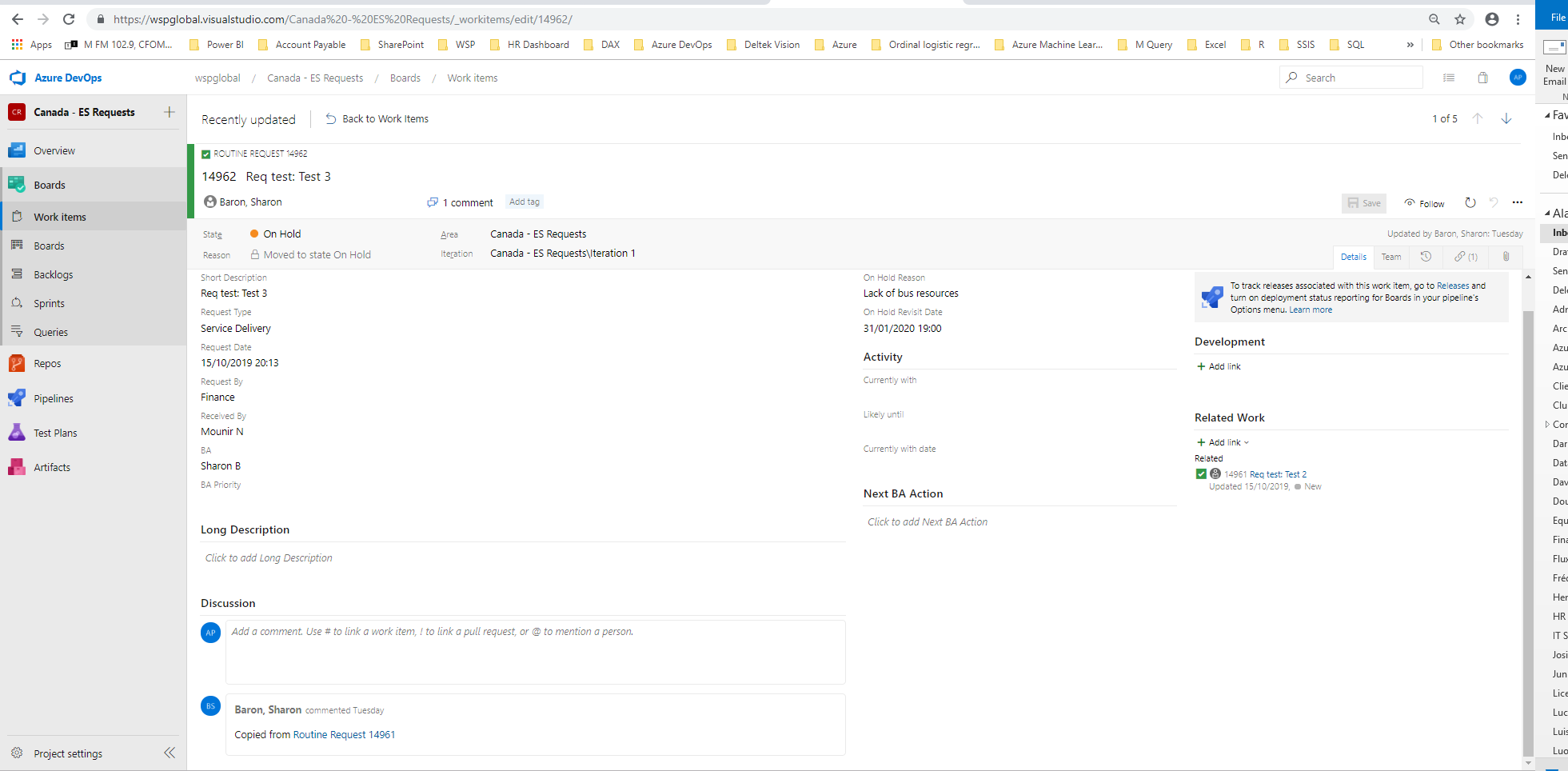Click Add link under Development
This screenshot has width=1568, height=771.
coord(1219,366)
